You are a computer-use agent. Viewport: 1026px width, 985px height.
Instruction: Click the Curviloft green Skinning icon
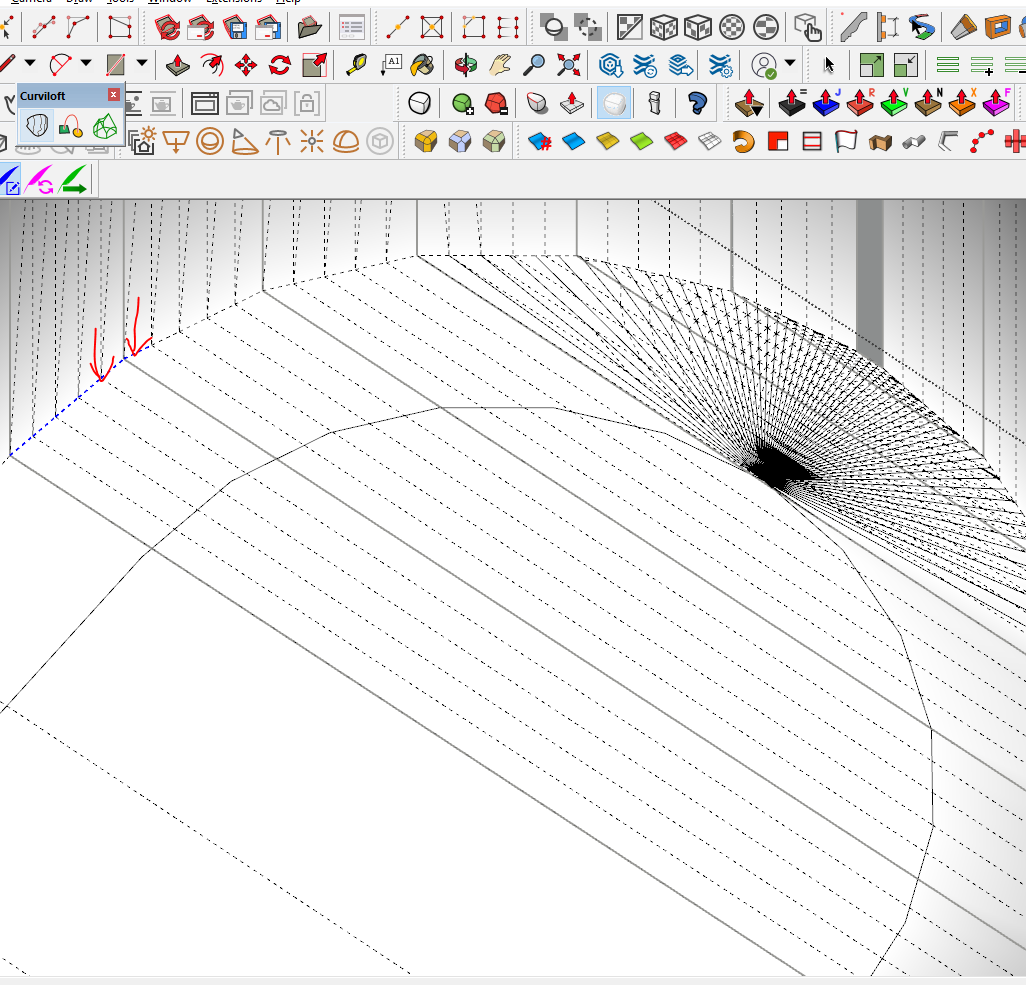[x=105, y=125]
